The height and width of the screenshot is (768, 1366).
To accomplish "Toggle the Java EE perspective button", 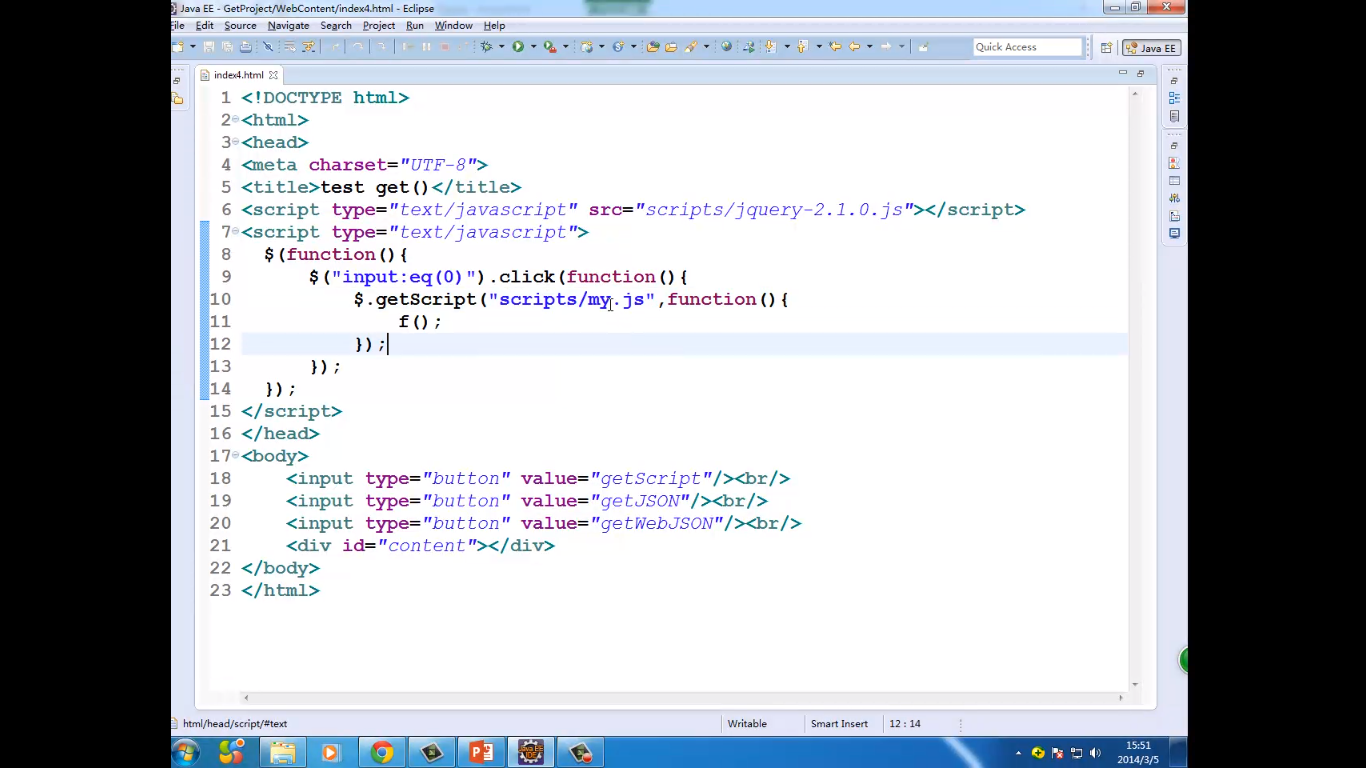I will (1152, 47).
